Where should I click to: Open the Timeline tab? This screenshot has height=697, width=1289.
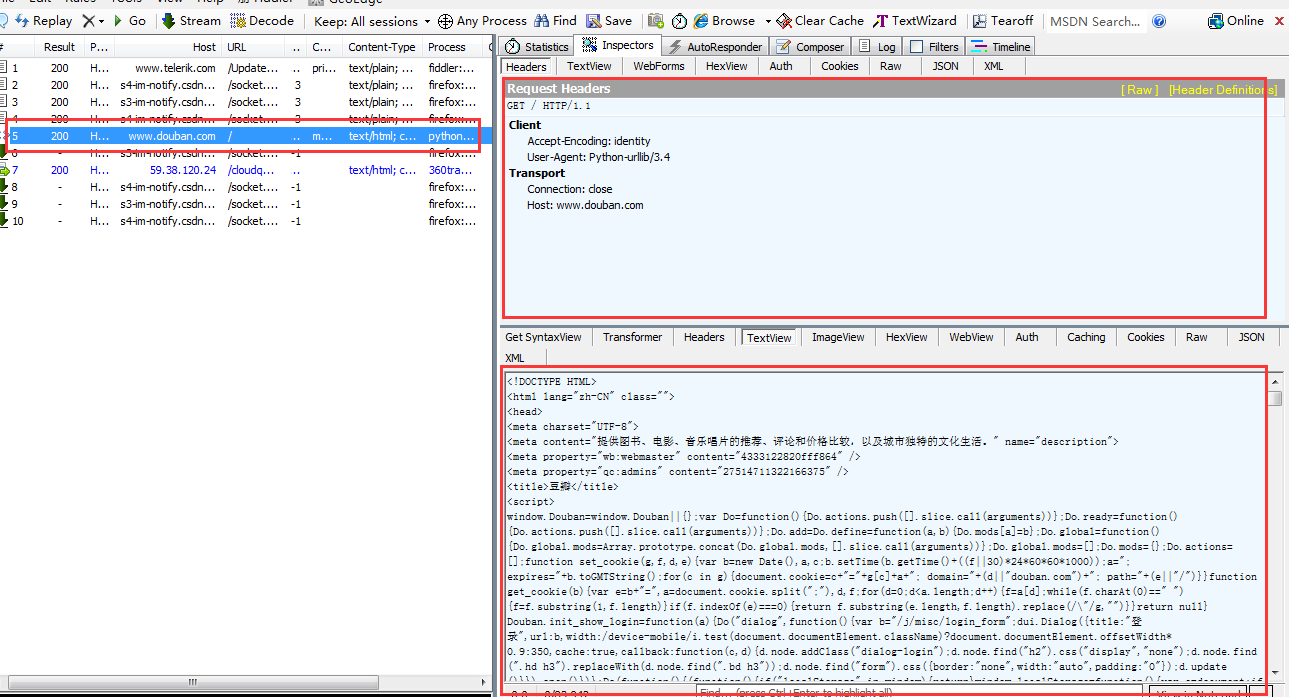point(1000,47)
